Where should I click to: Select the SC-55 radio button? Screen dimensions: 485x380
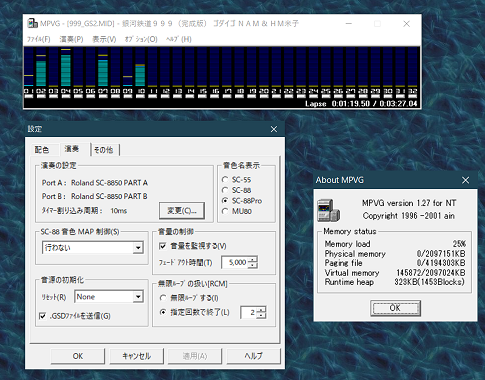click(x=237, y=180)
